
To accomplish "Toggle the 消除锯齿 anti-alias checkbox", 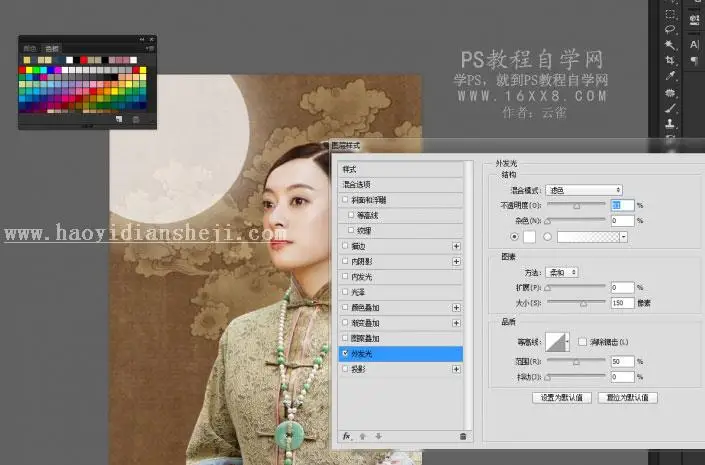I will [x=582, y=342].
